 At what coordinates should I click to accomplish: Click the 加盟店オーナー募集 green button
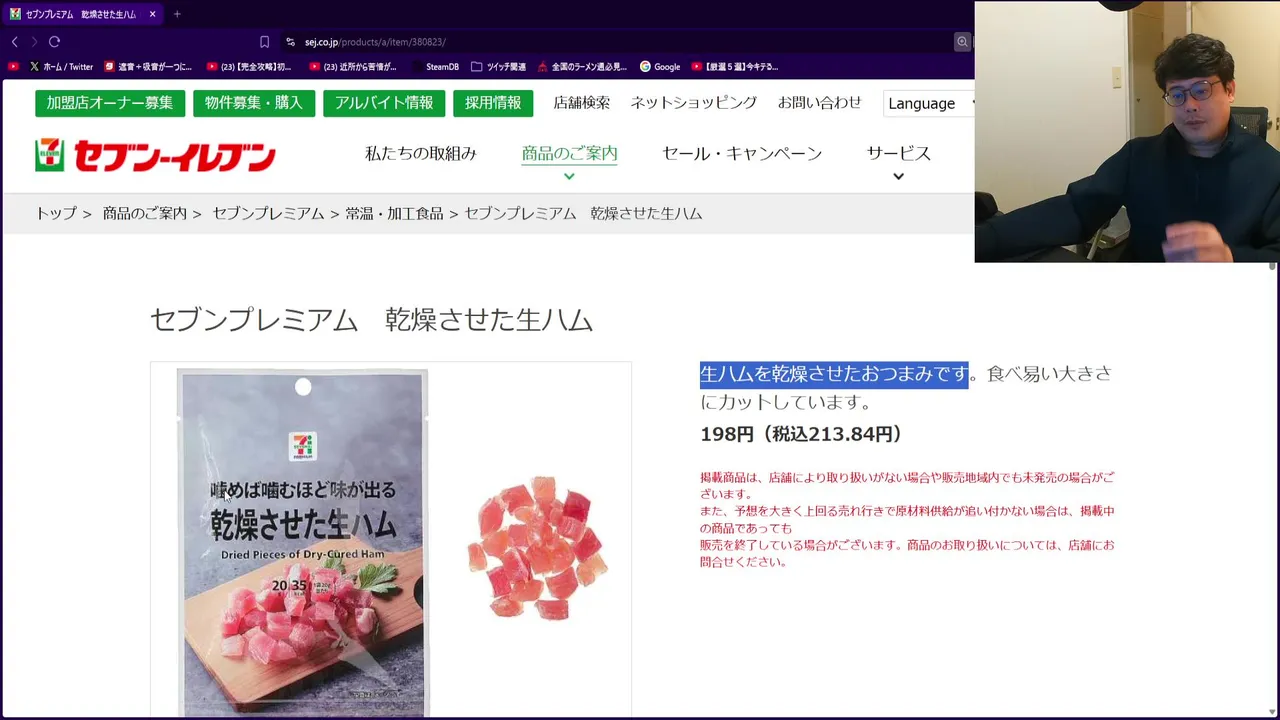[110, 103]
